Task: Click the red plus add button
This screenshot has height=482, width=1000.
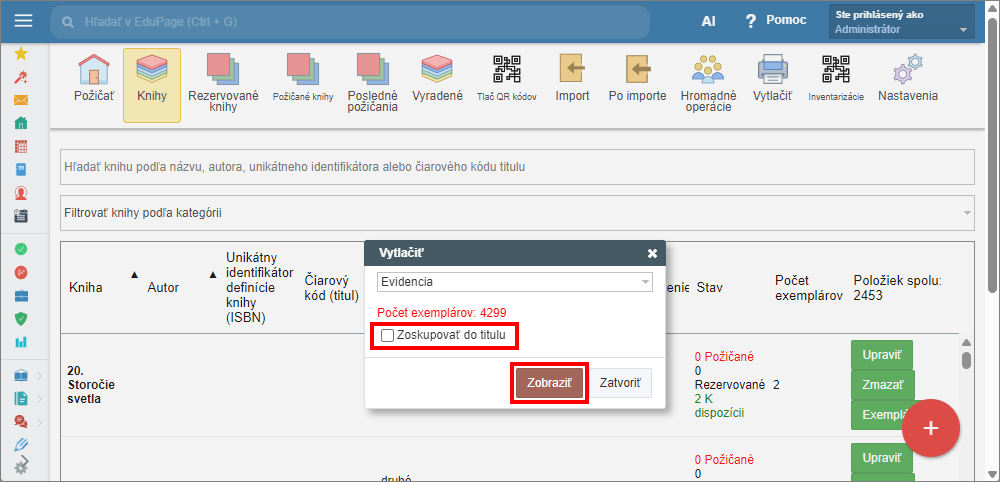Action: point(930,428)
